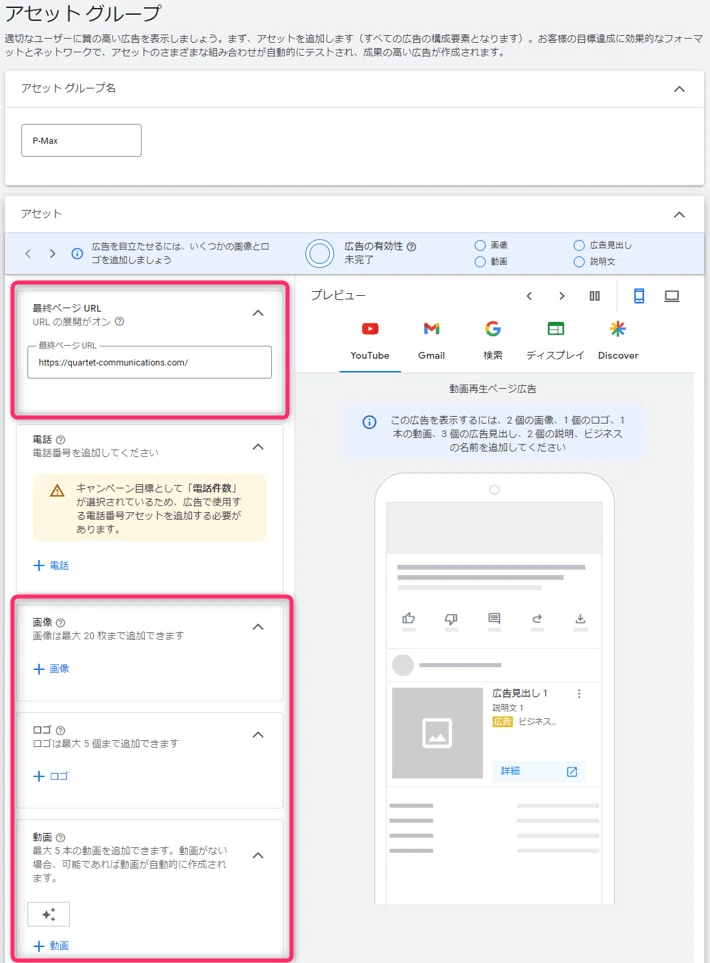Select the YouTube preview tab

(x=370, y=341)
